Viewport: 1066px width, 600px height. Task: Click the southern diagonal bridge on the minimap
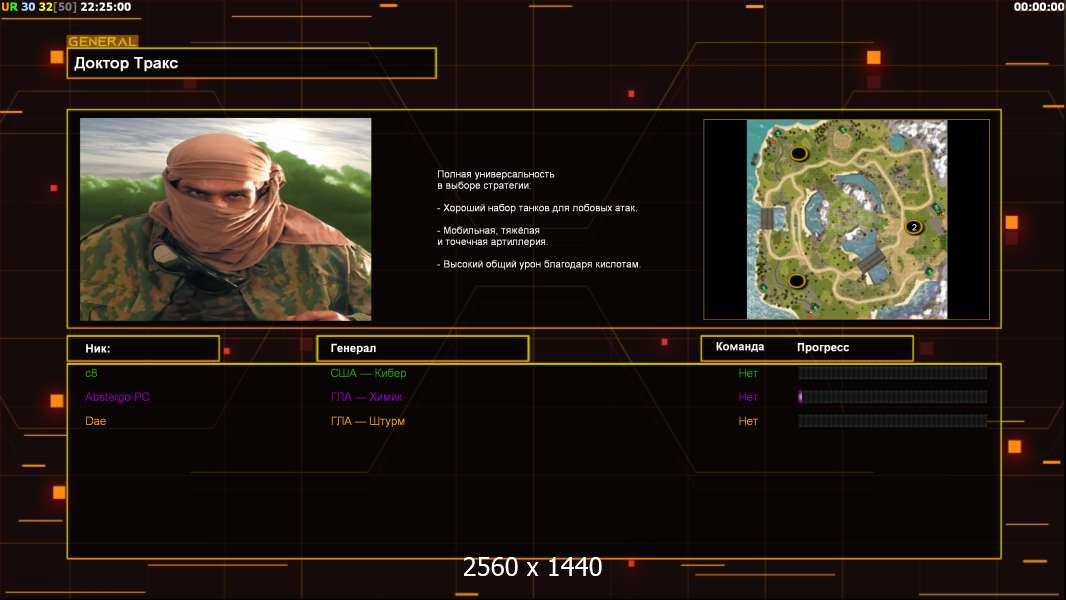pos(872,263)
